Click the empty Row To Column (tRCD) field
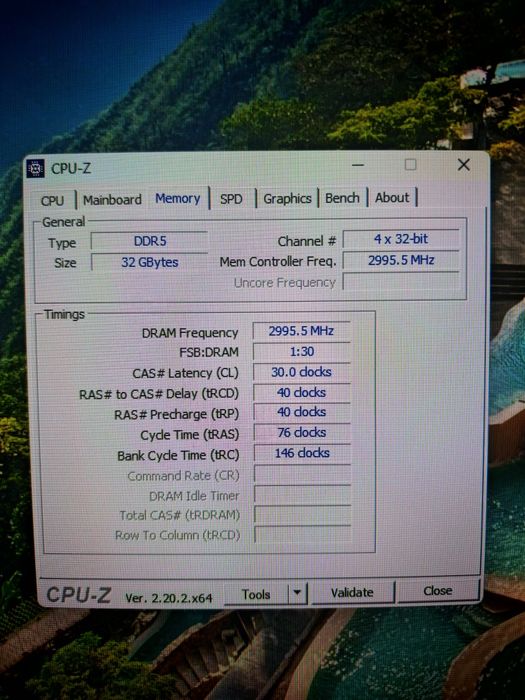The height and width of the screenshot is (700, 525). (x=303, y=534)
